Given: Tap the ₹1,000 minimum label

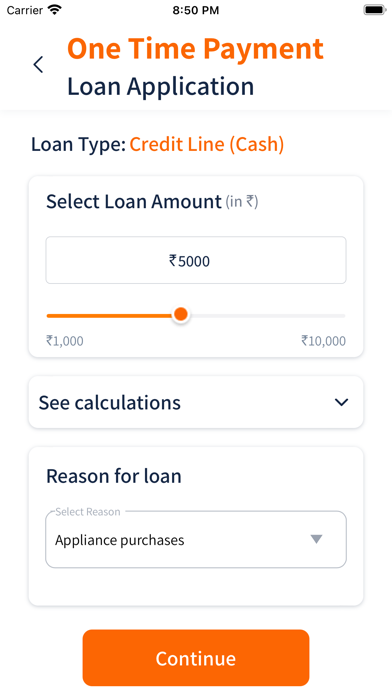Looking at the screenshot, I should click(x=65, y=341).
